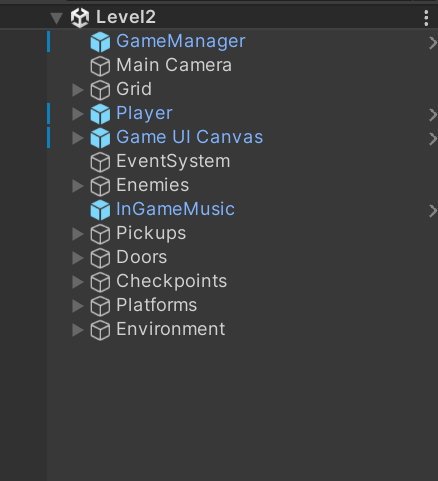Expand the Player prefab hierarchy arrow
438x481 pixels.
(78, 114)
